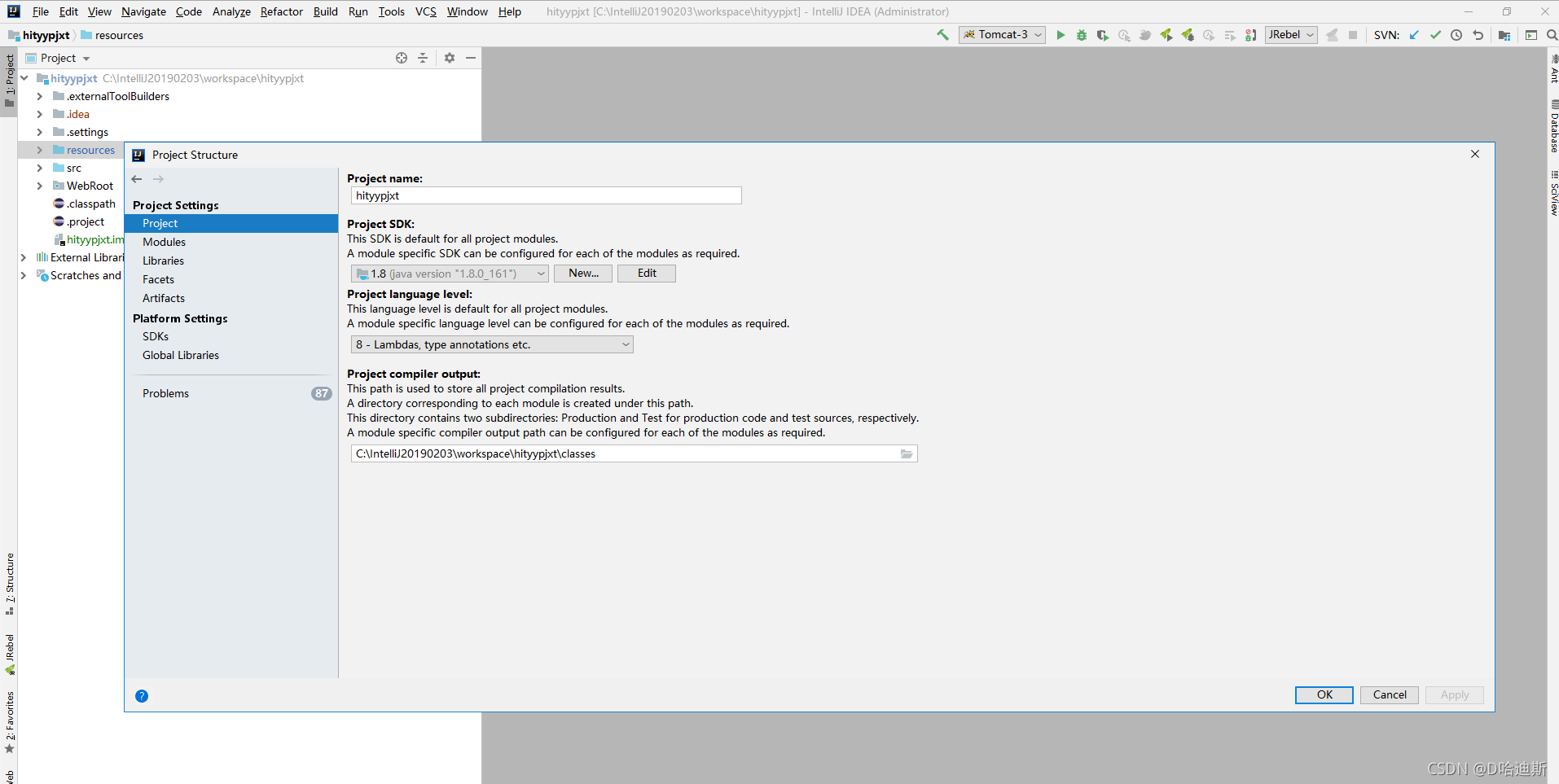Screen dimensions: 1559x784
Task: Start debugging with the green bug icon
Action: [x=1082, y=35]
